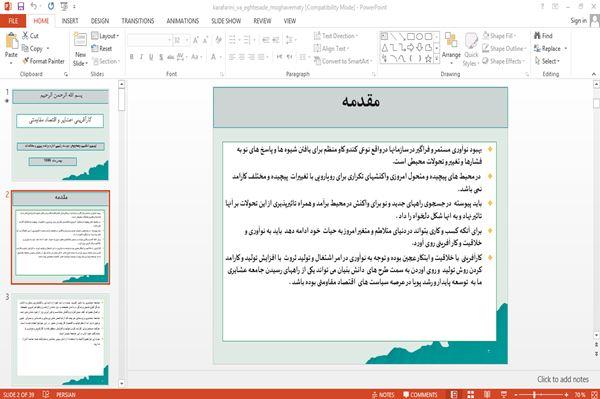600x399 pixels.
Task: Click the zoom in plus button
Action: (x=566, y=394)
